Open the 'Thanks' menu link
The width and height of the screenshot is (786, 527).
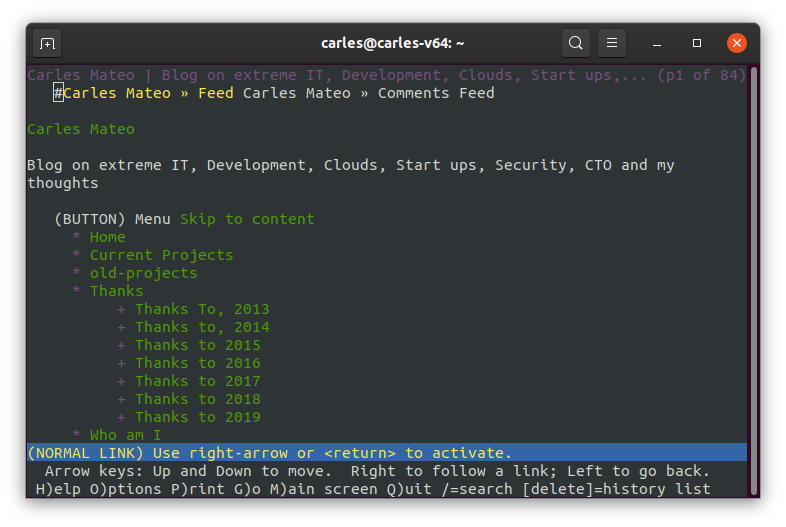116,291
